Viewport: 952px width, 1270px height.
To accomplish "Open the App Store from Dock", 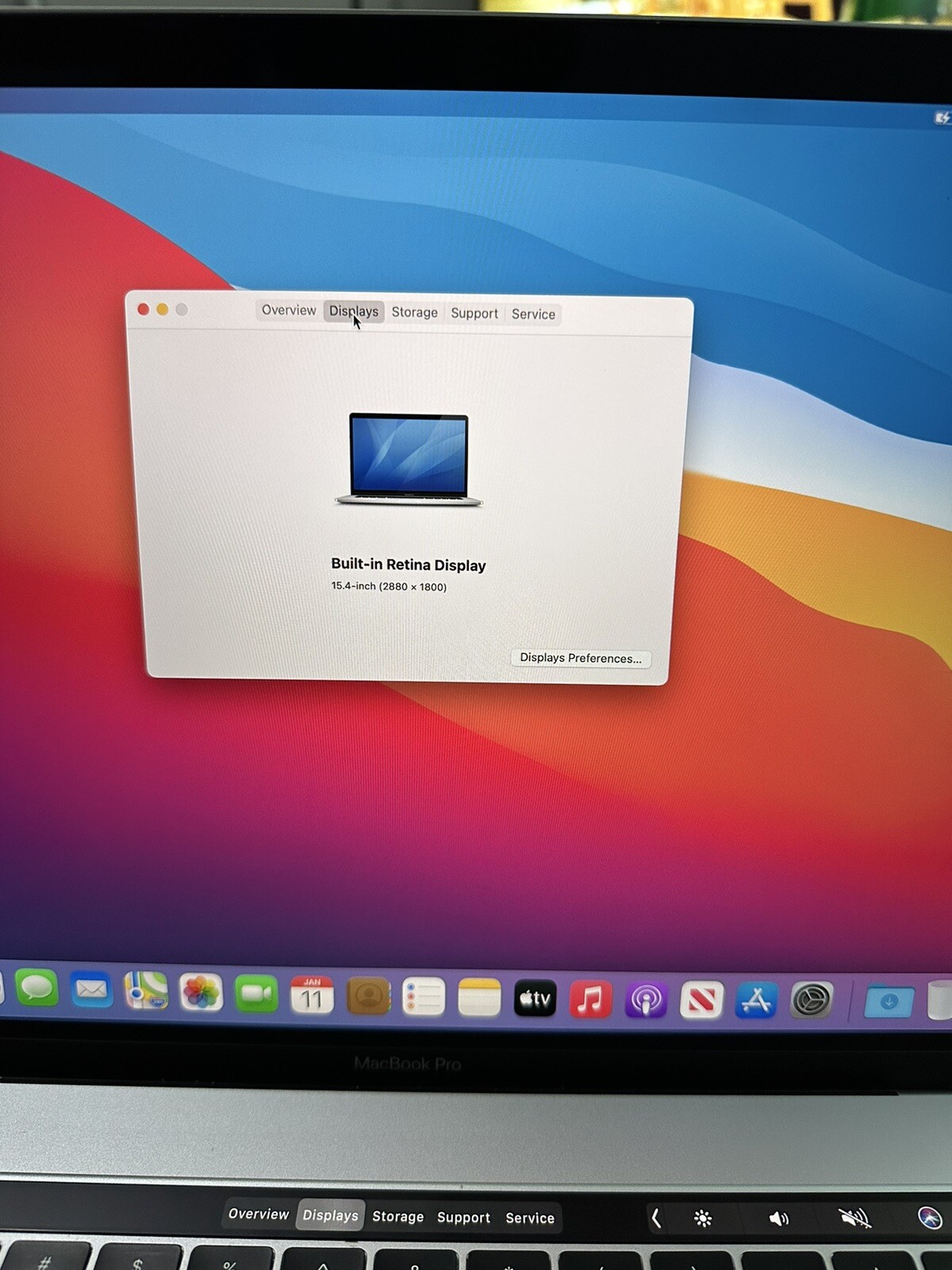I will [x=756, y=1000].
